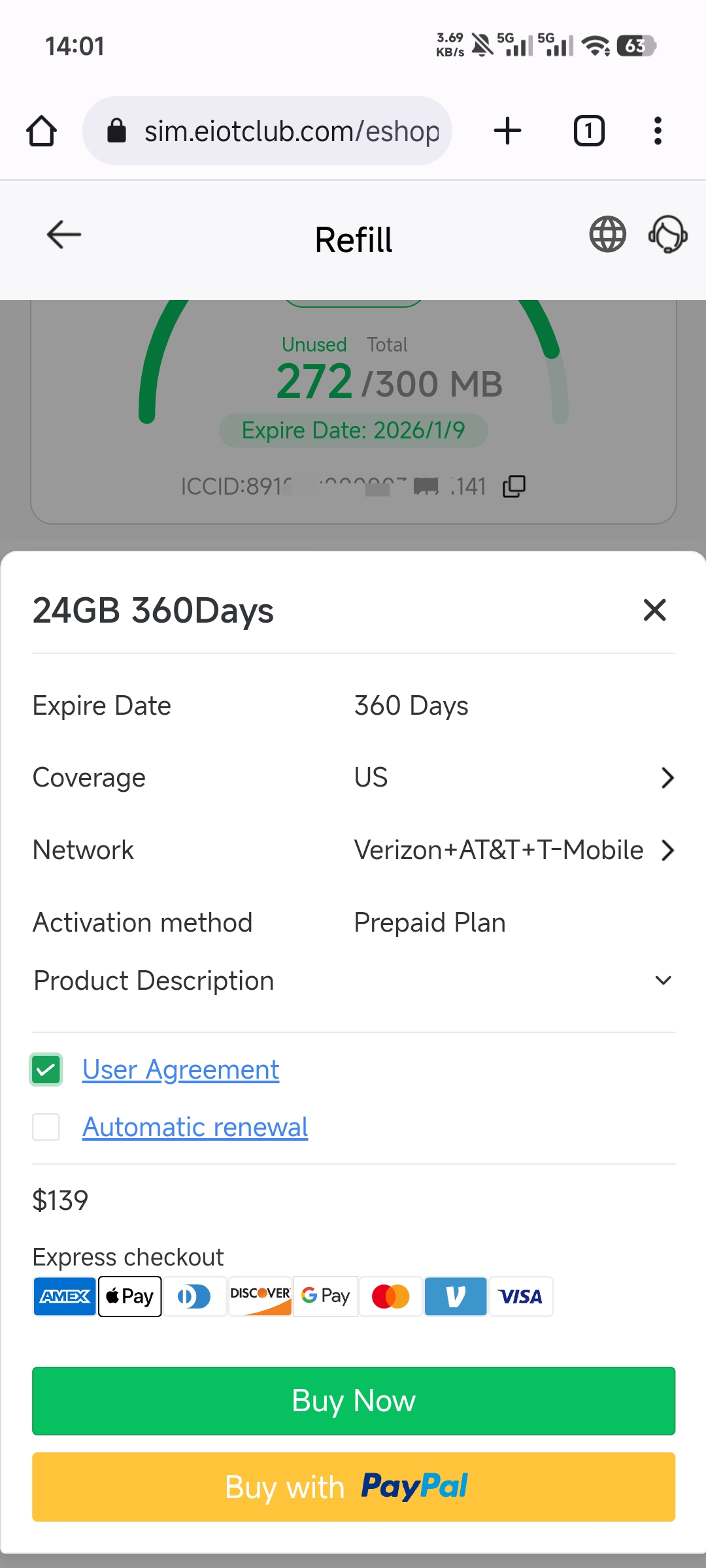Contact customer support via headset icon

(667, 234)
